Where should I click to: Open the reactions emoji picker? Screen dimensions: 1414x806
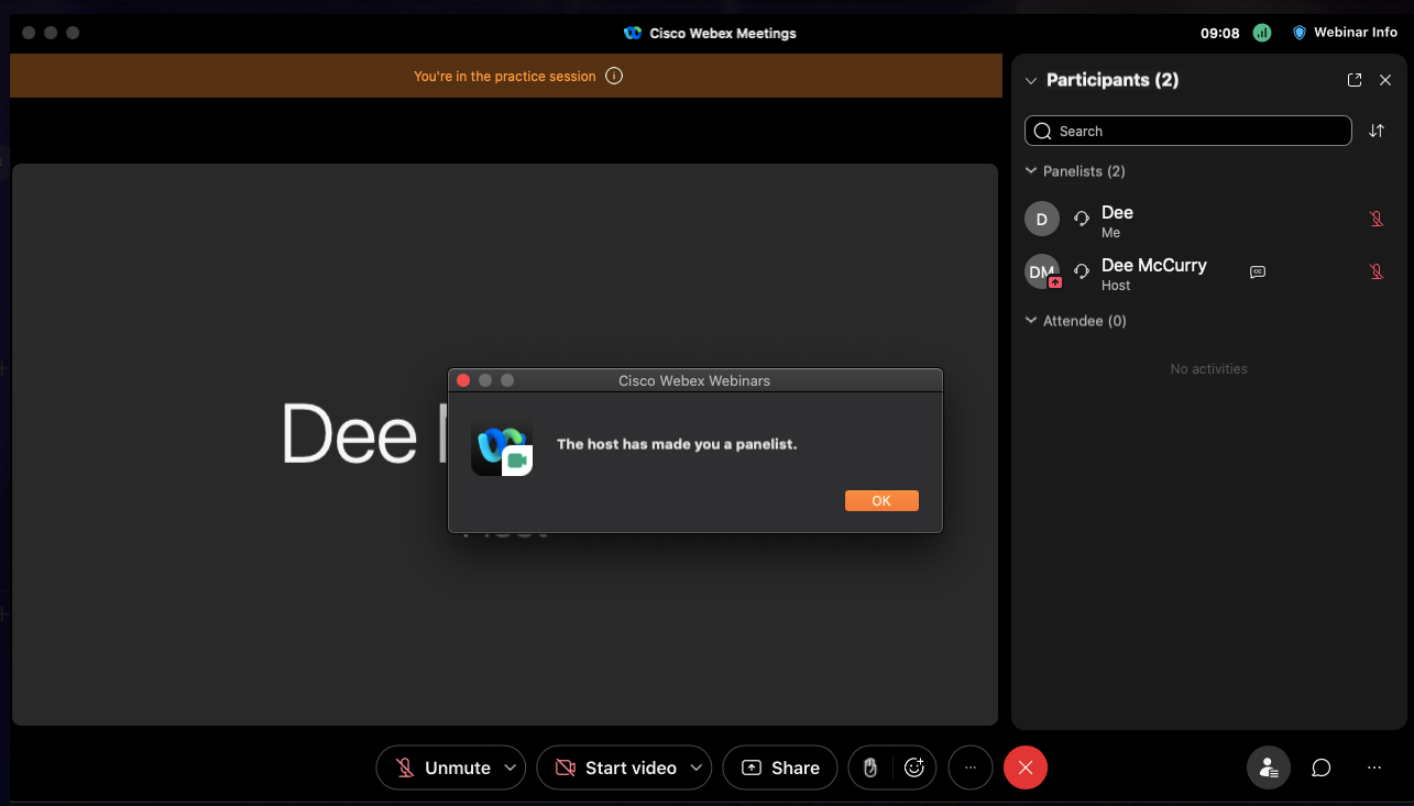tap(914, 768)
